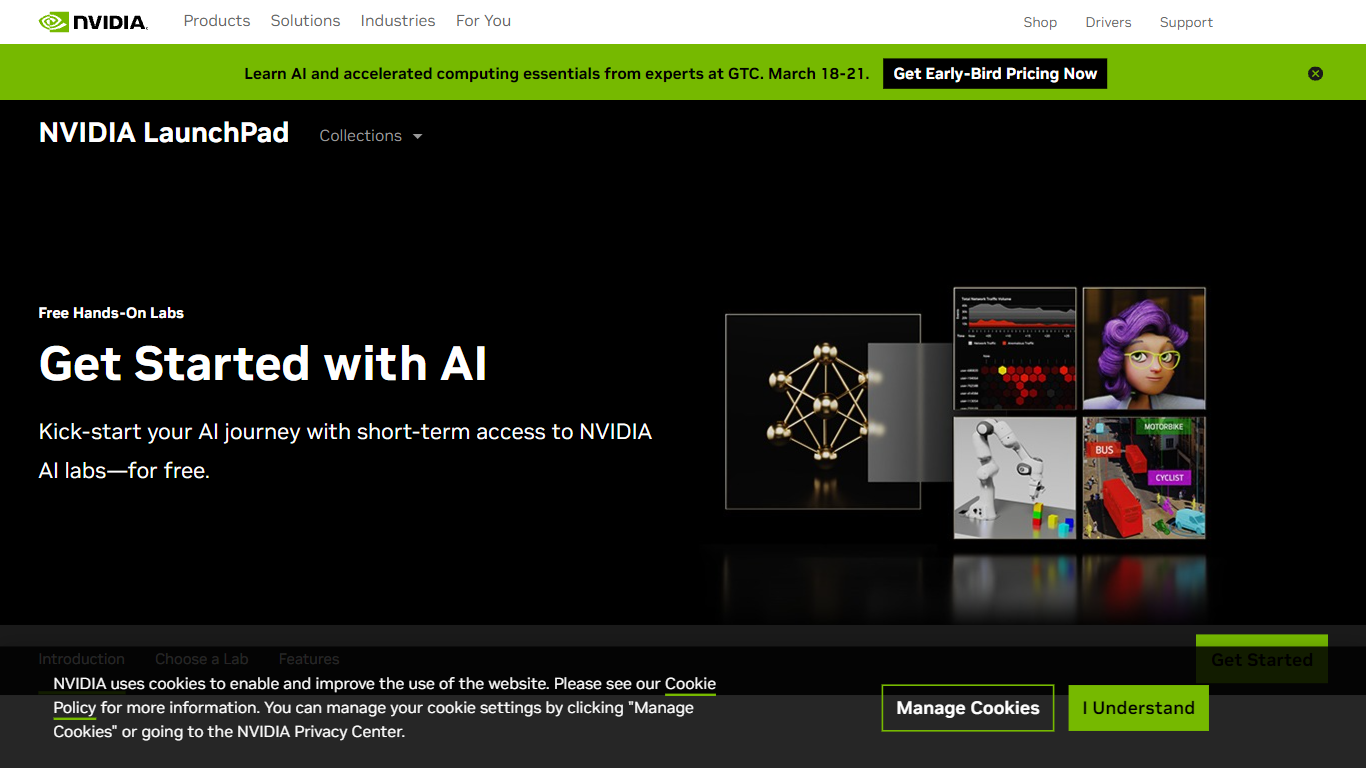The width and height of the screenshot is (1366, 768).
Task: Click the robotic arm thumbnail
Action: click(x=1014, y=478)
